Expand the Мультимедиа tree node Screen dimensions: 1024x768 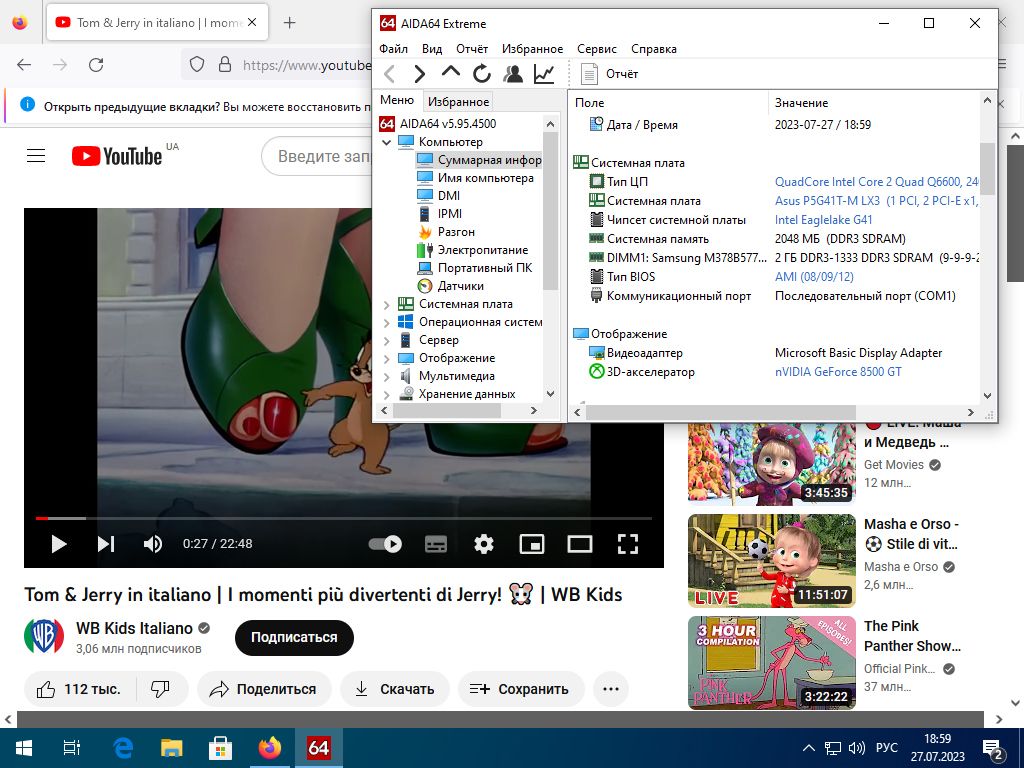pos(387,377)
